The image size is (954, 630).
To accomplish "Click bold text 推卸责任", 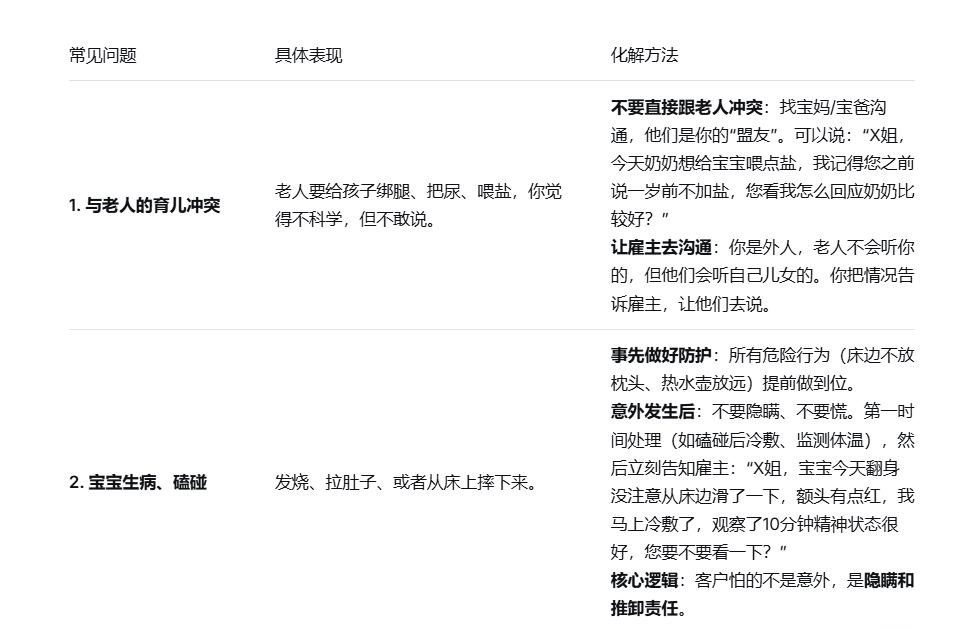I will [x=644, y=608].
